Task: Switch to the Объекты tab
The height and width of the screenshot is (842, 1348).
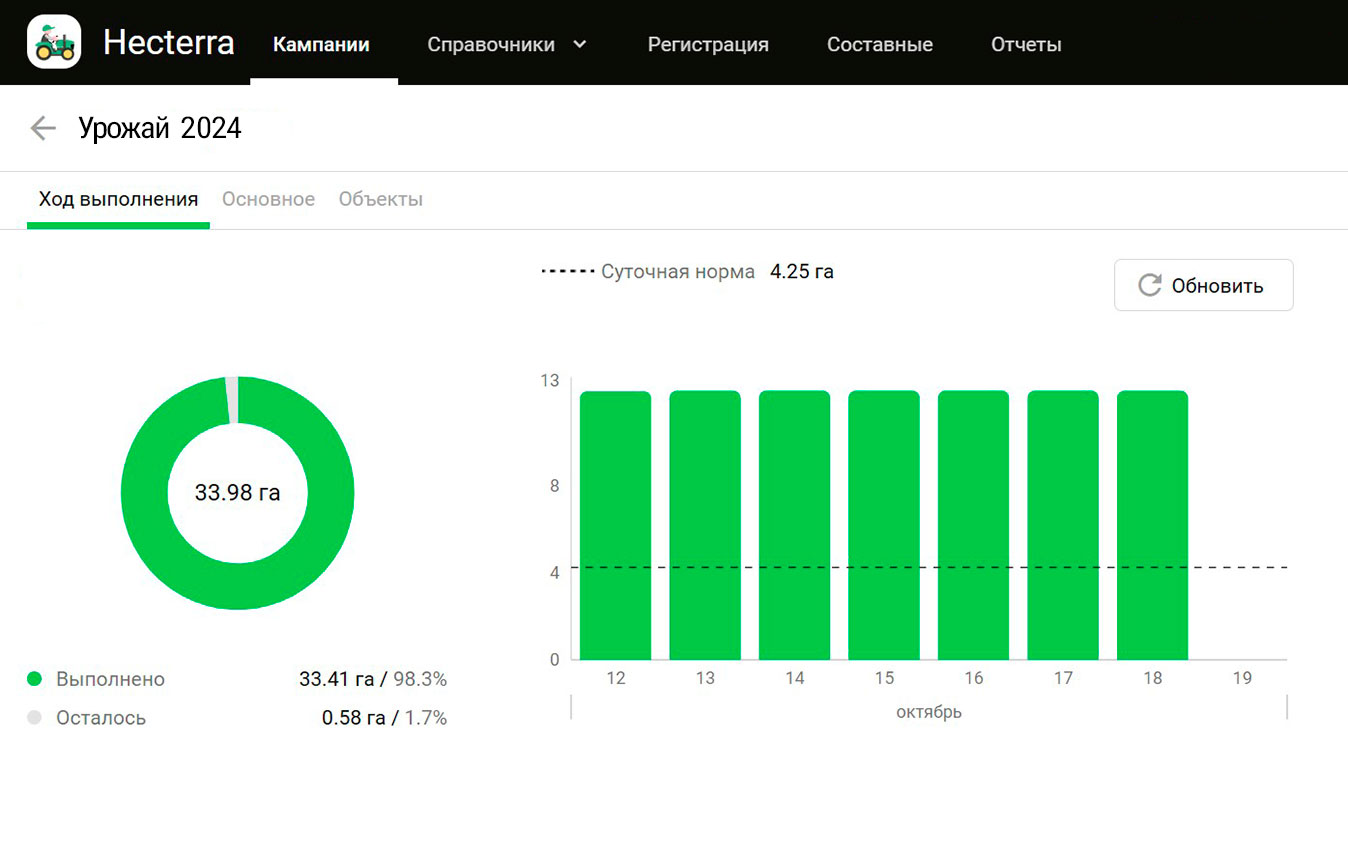Action: pyautogui.click(x=381, y=199)
